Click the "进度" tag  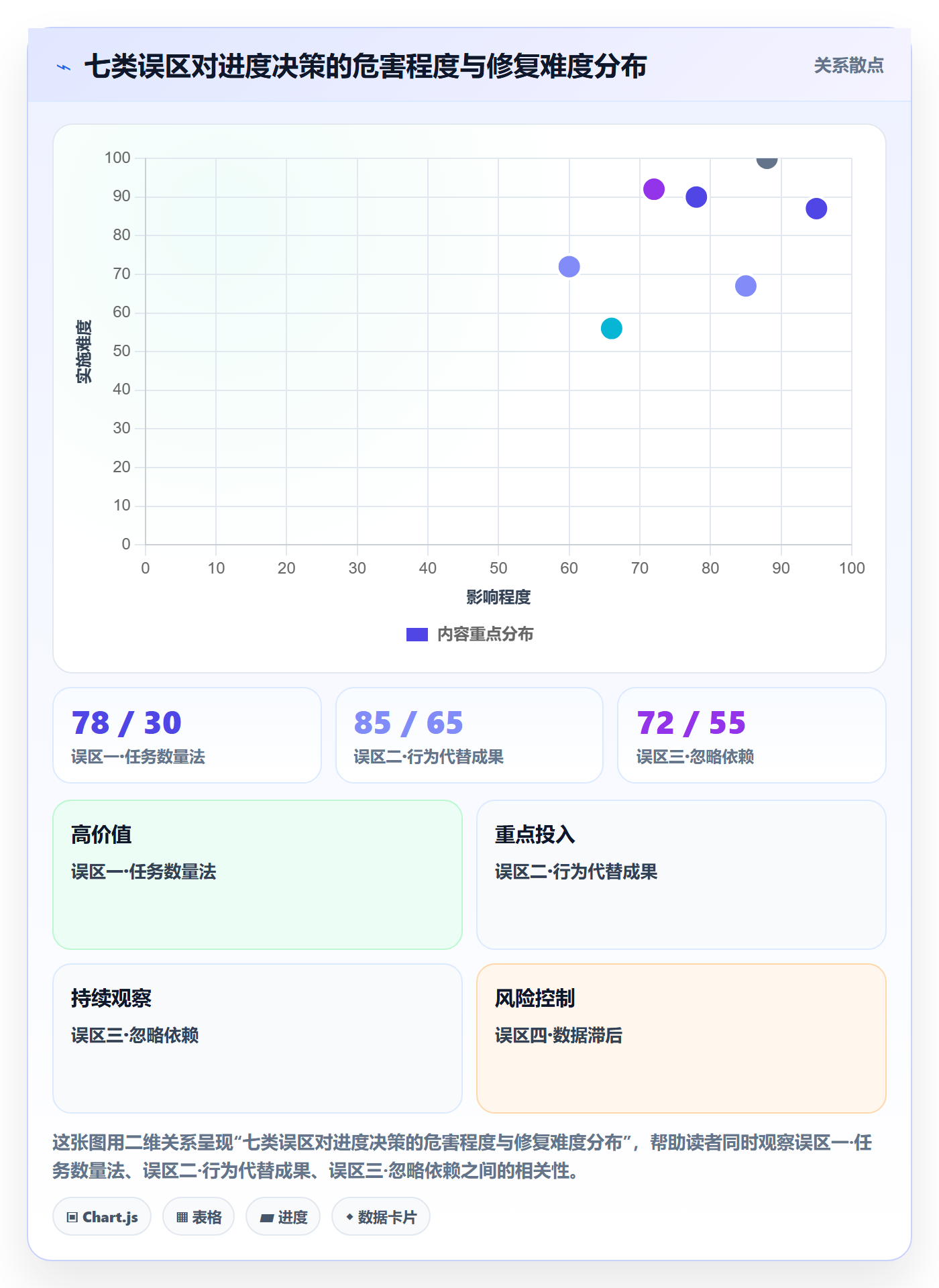point(283,1217)
